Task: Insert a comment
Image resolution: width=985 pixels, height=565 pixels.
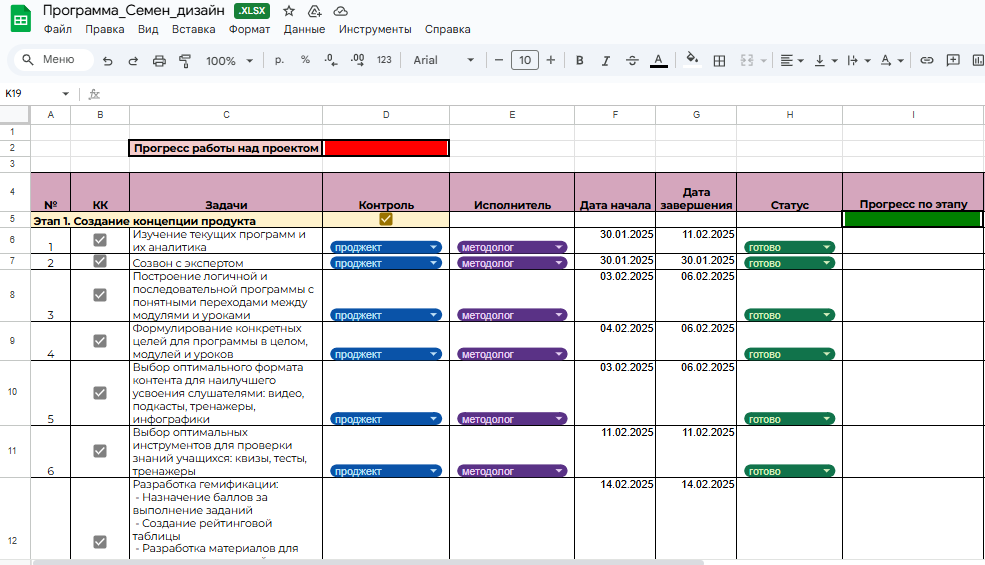Action: (953, 60)
